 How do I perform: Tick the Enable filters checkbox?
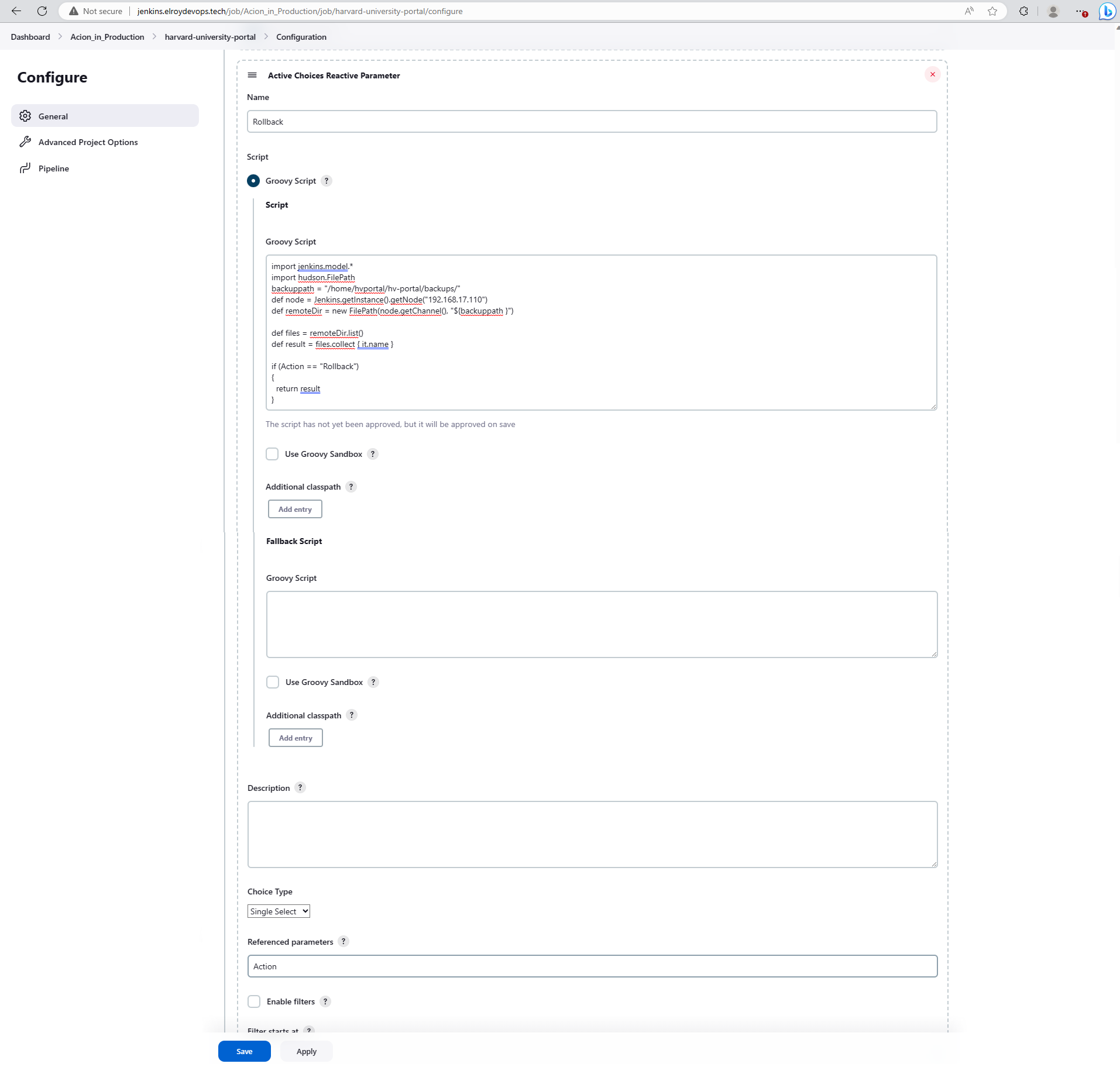[x=254, y=1001]
